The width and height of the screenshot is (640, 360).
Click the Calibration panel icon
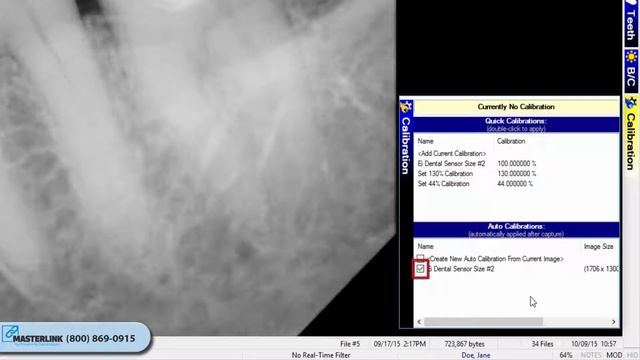click(x=406, y=107)
